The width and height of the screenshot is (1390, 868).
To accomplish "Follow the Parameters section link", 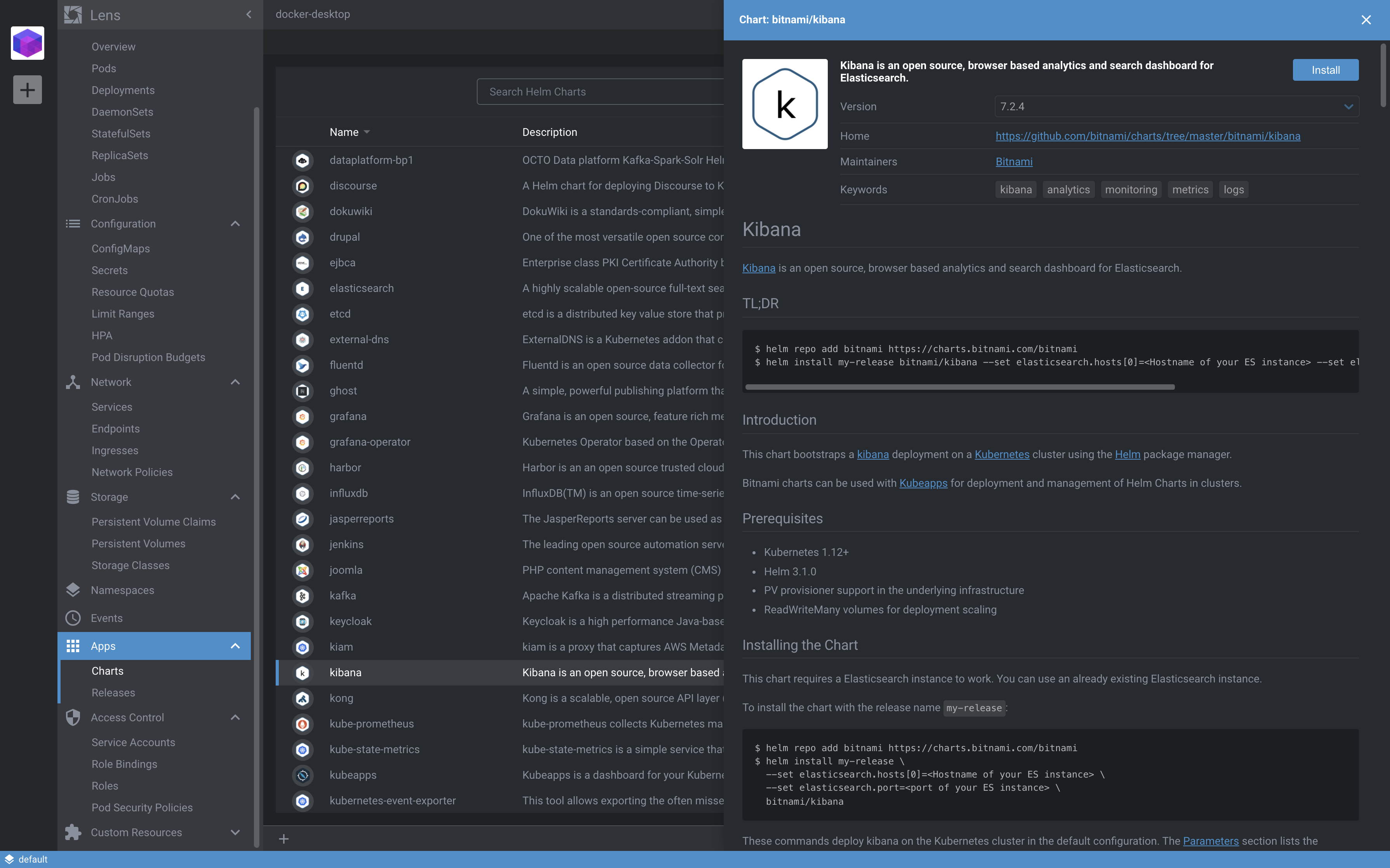I will [1210, 841].
